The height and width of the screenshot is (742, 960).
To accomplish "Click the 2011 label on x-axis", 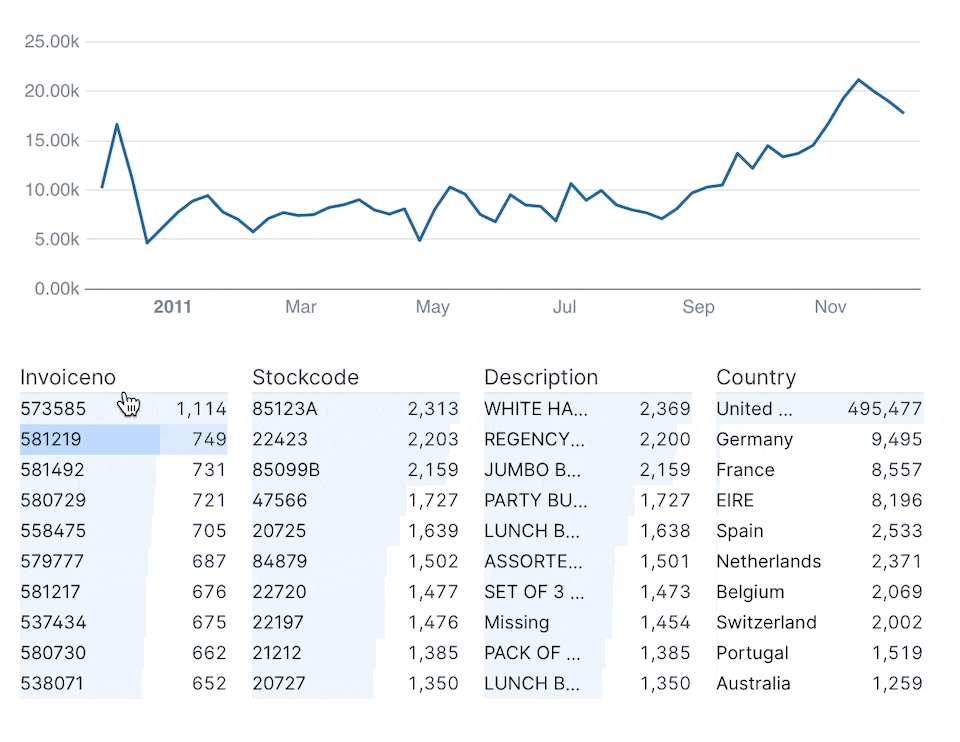I will point(172,307).
